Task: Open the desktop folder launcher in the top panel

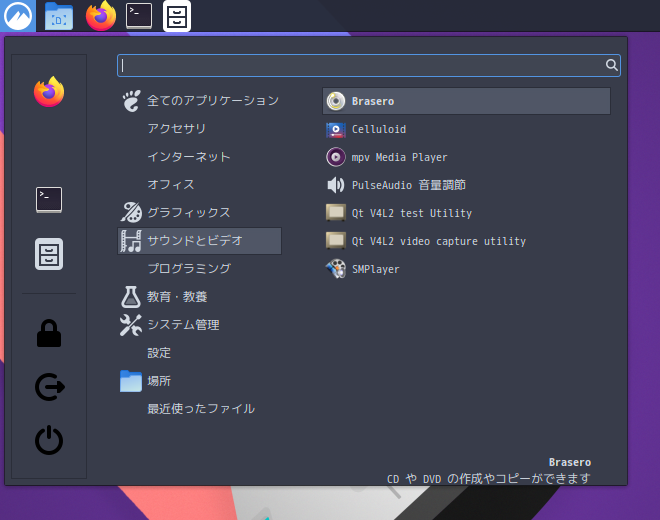Action: point(59,16)
